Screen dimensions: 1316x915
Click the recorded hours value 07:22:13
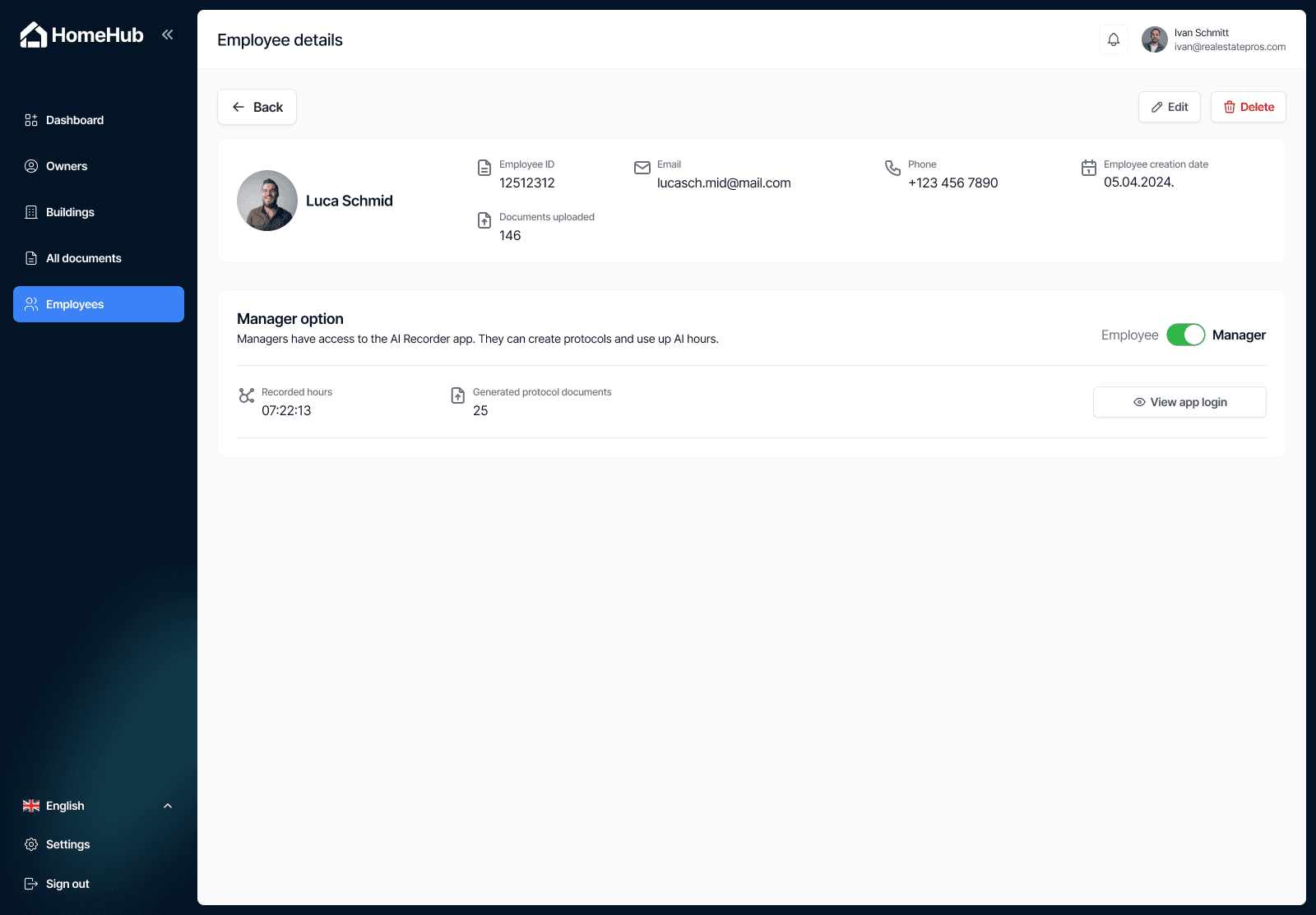pos(286,411)
